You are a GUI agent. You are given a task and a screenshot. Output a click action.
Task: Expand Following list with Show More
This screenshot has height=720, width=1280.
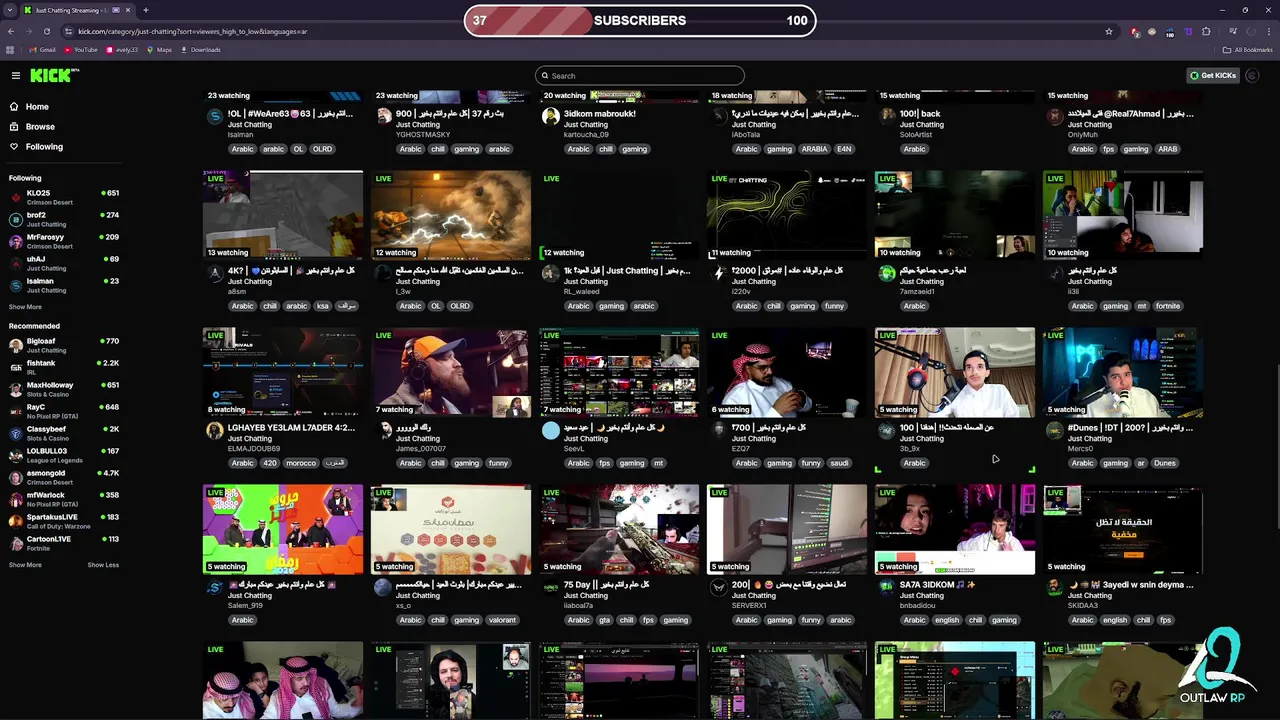click(x=25, y=307)
